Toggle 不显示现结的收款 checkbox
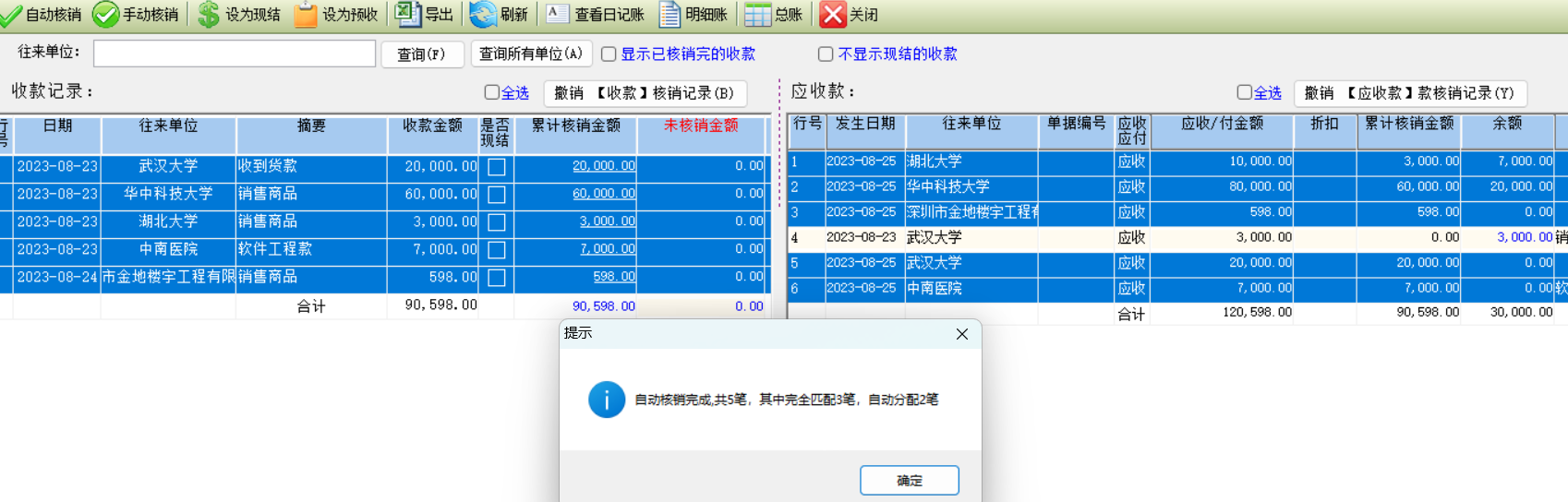This screenshot has width=1568, height=502. [826, 54]
